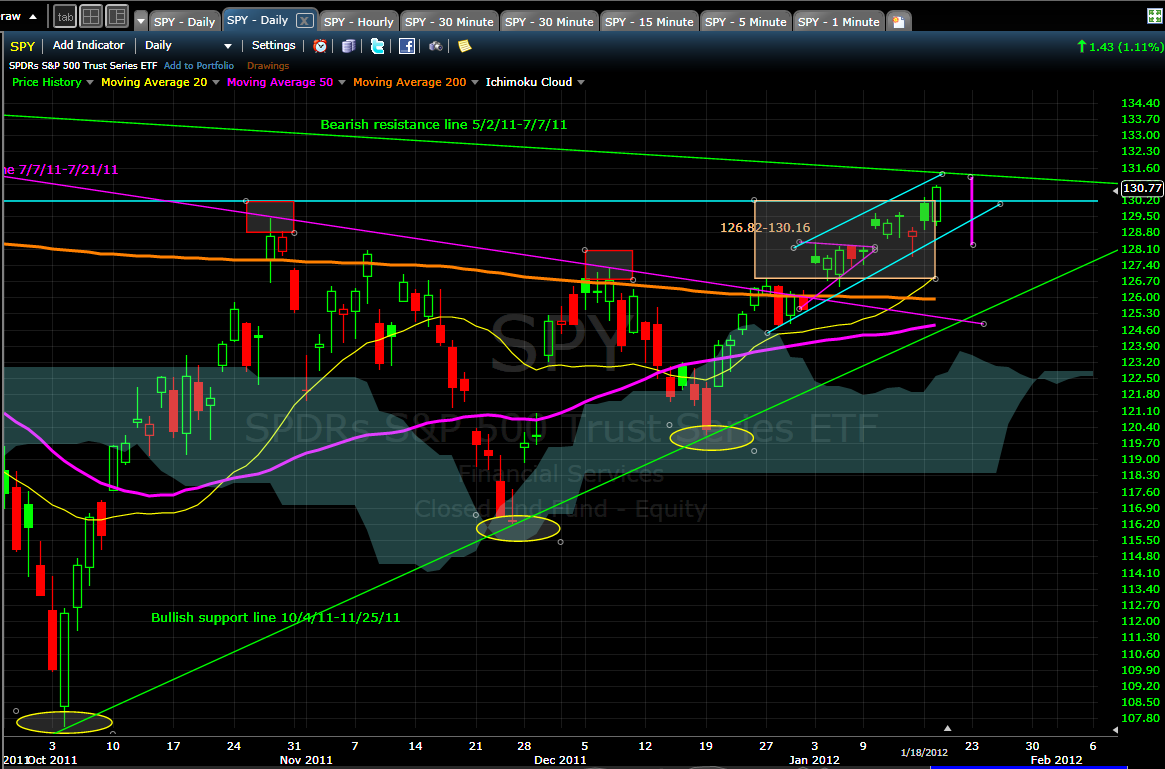Screen dimensions: 1165x769
Task: Open chart Settings
Action: (273, 45)
